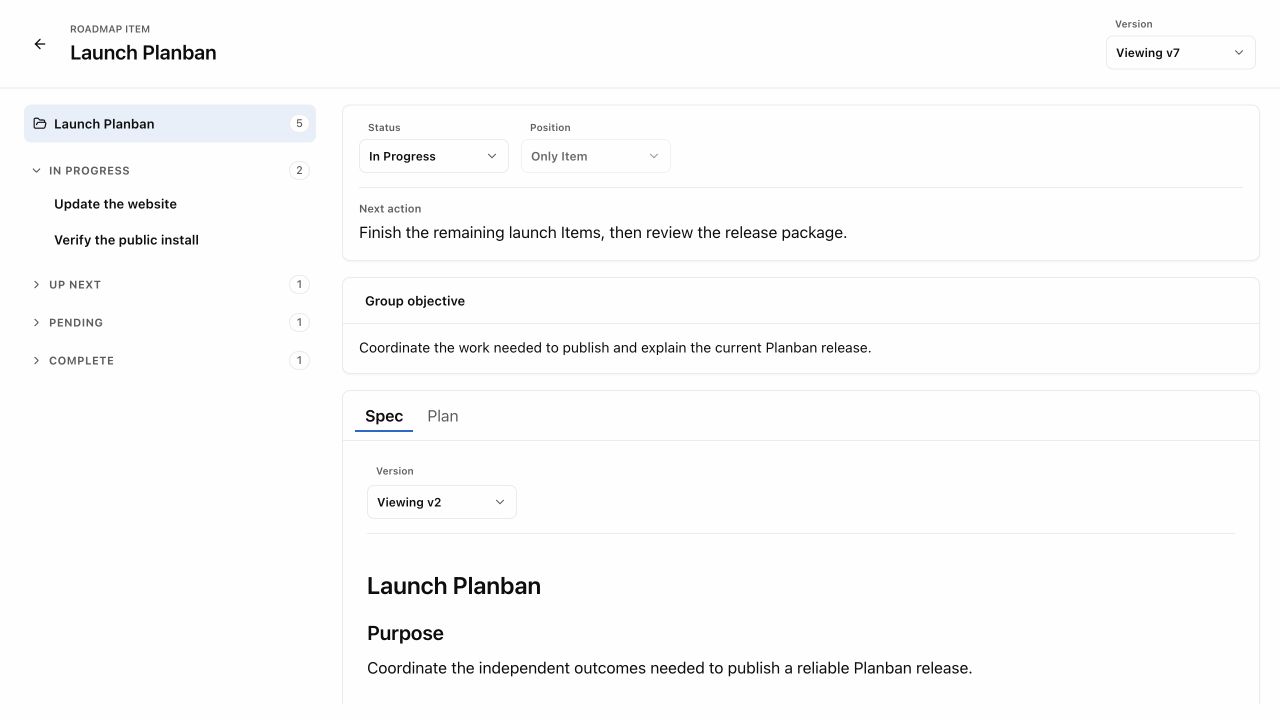The height and width of the screenshot is (720, 1280).
Task: Open the top Version dropdown showing v7
Action: click(x=1181, y=53)
